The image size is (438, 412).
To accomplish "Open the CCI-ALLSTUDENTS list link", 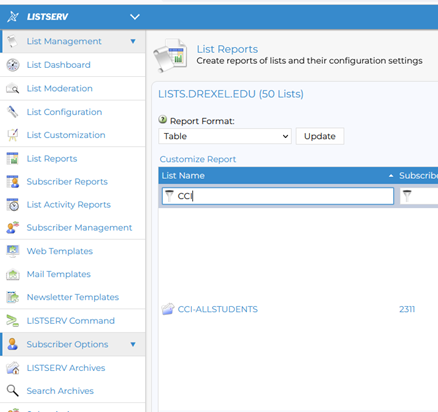I will pyautogui.click(x=218, y=309).
